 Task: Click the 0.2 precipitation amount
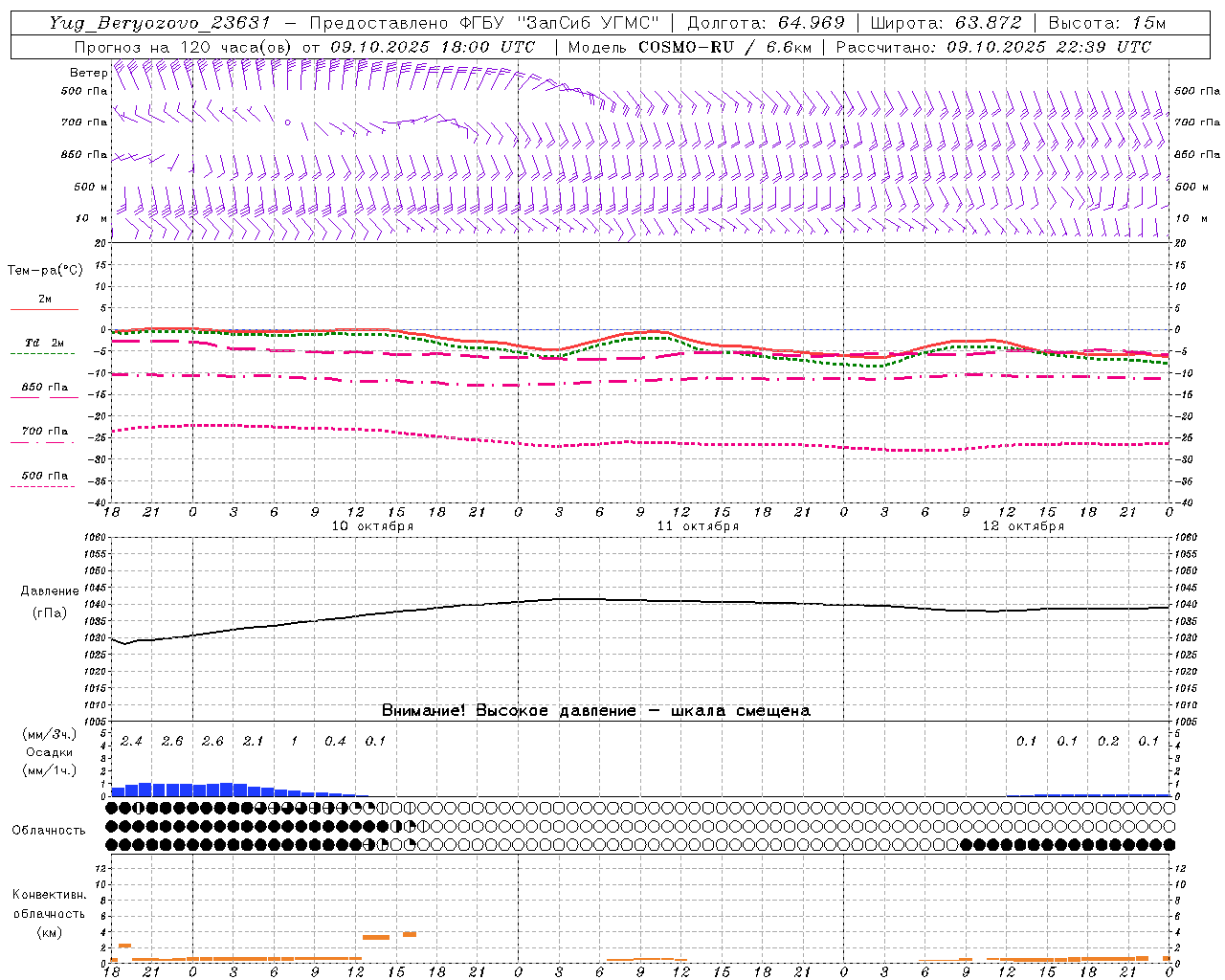pos(1108,742)
